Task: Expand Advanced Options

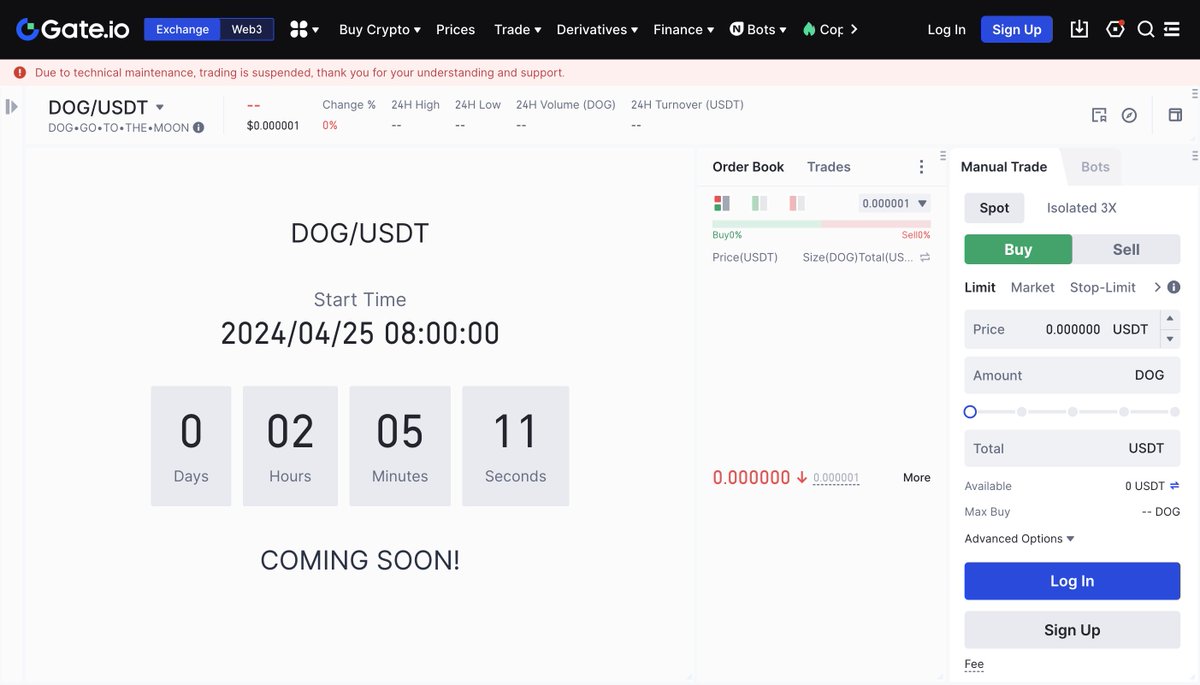Action: click(x=1019, y=538)
